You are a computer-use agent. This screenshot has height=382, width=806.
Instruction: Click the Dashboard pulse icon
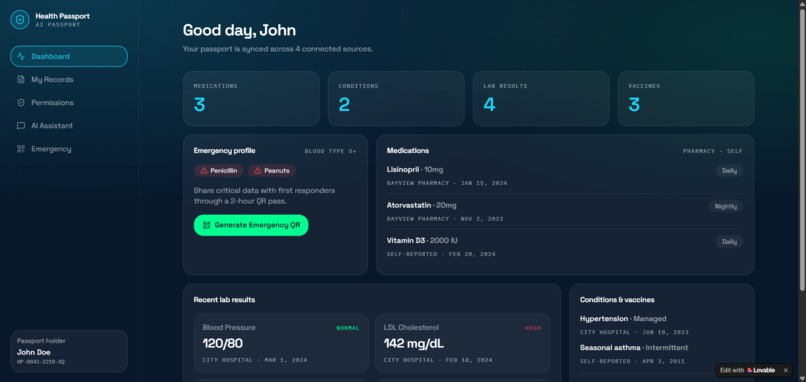pos(21,57)
